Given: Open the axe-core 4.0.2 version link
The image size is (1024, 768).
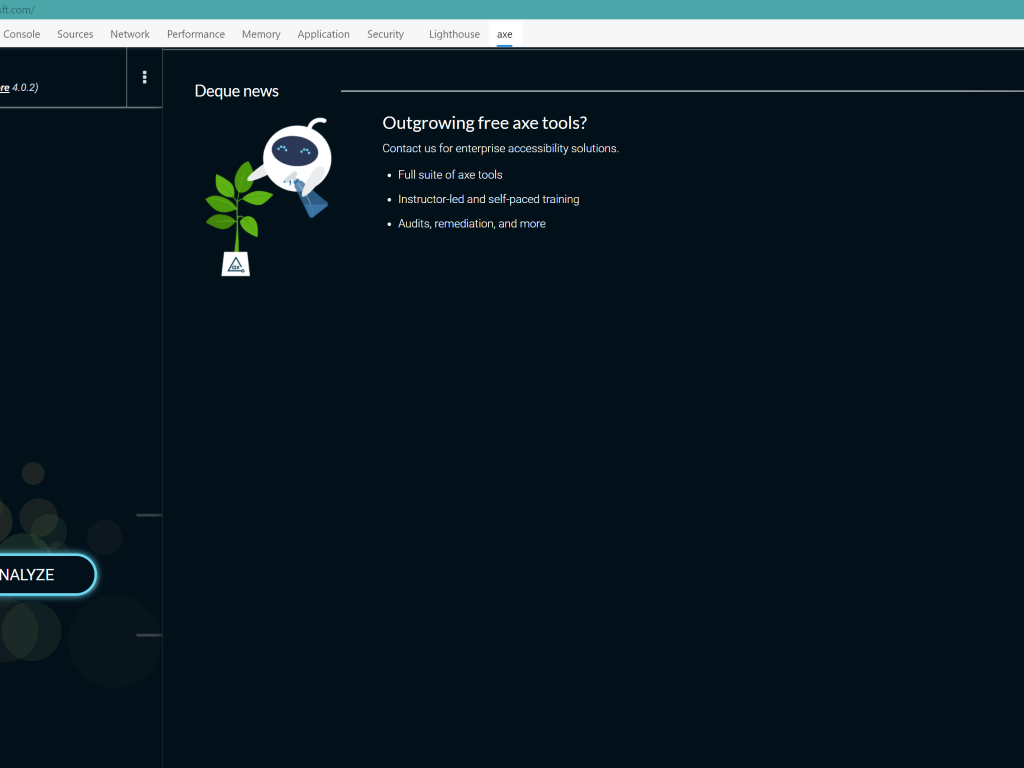Looking at the screenshot, I should 5,88.
